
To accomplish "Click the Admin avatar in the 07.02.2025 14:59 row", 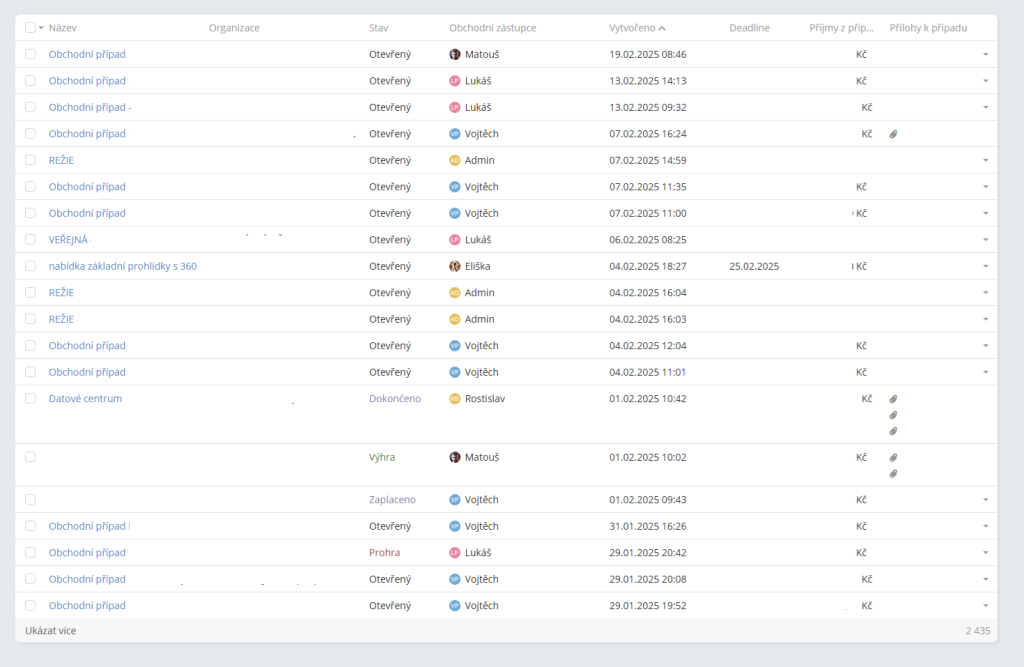I will [455, 160].
